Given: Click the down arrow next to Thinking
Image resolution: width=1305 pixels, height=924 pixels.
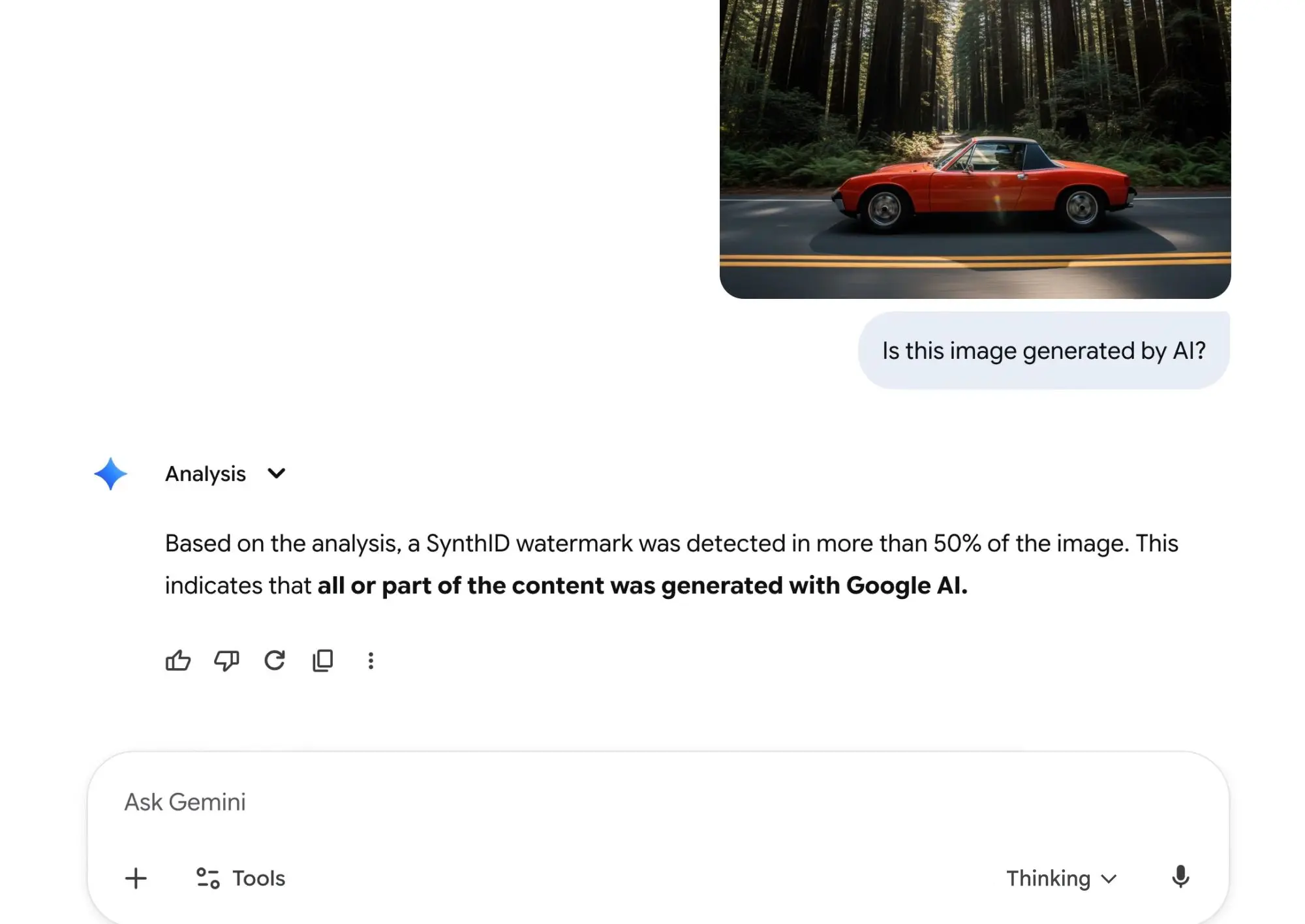Looking at the screenshot, I should [1109, 879].
